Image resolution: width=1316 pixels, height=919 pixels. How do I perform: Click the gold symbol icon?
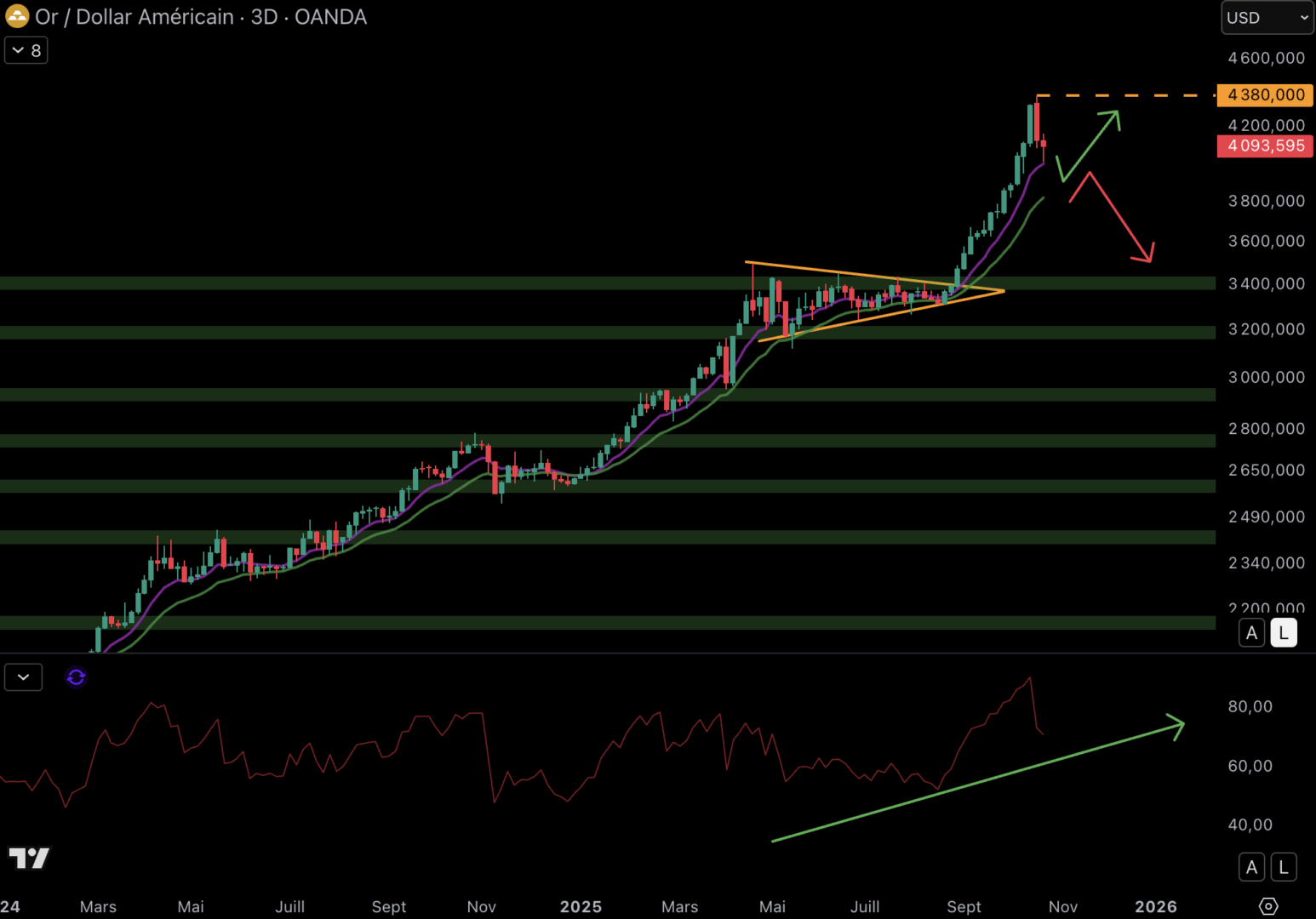[17, 17]
